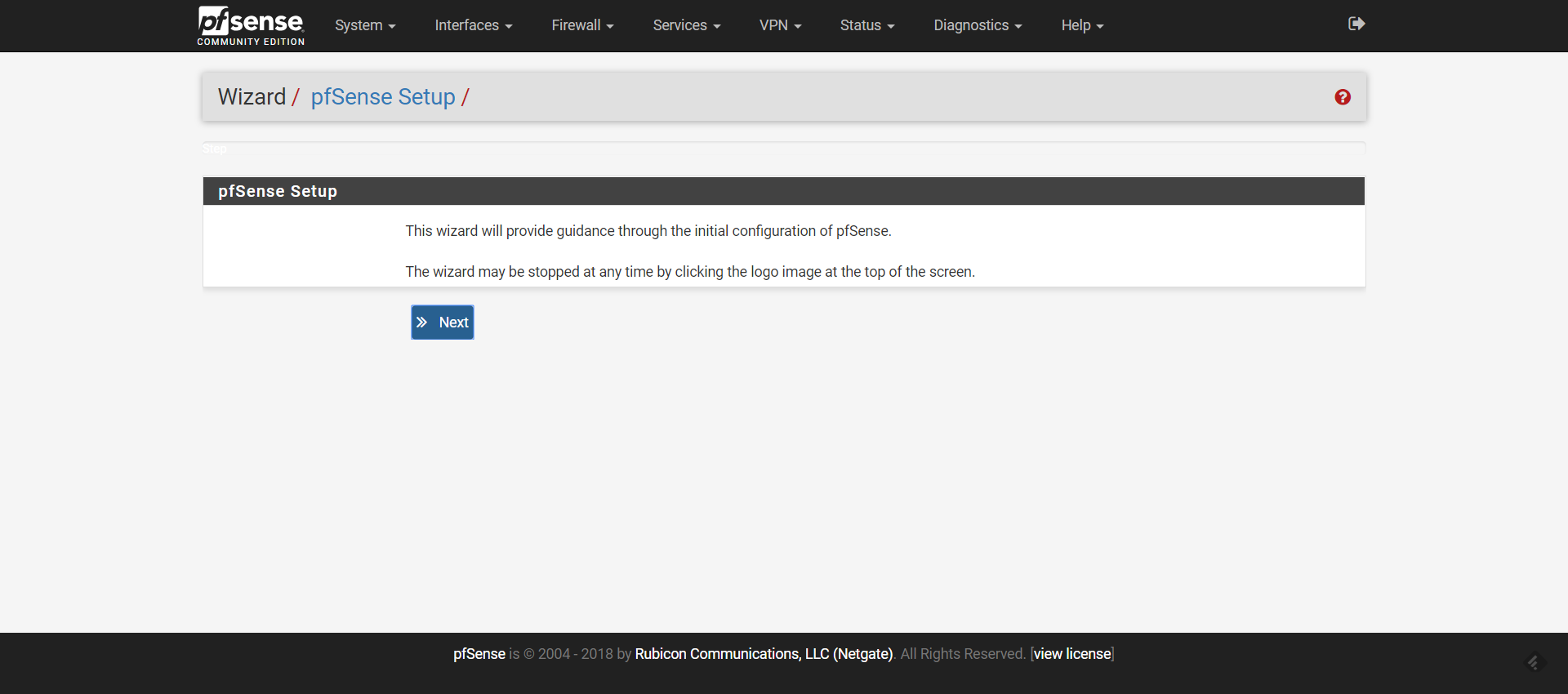Open the System dropdown menu
The height and width of the screenshot is (694, 1568).
point(365,25)
